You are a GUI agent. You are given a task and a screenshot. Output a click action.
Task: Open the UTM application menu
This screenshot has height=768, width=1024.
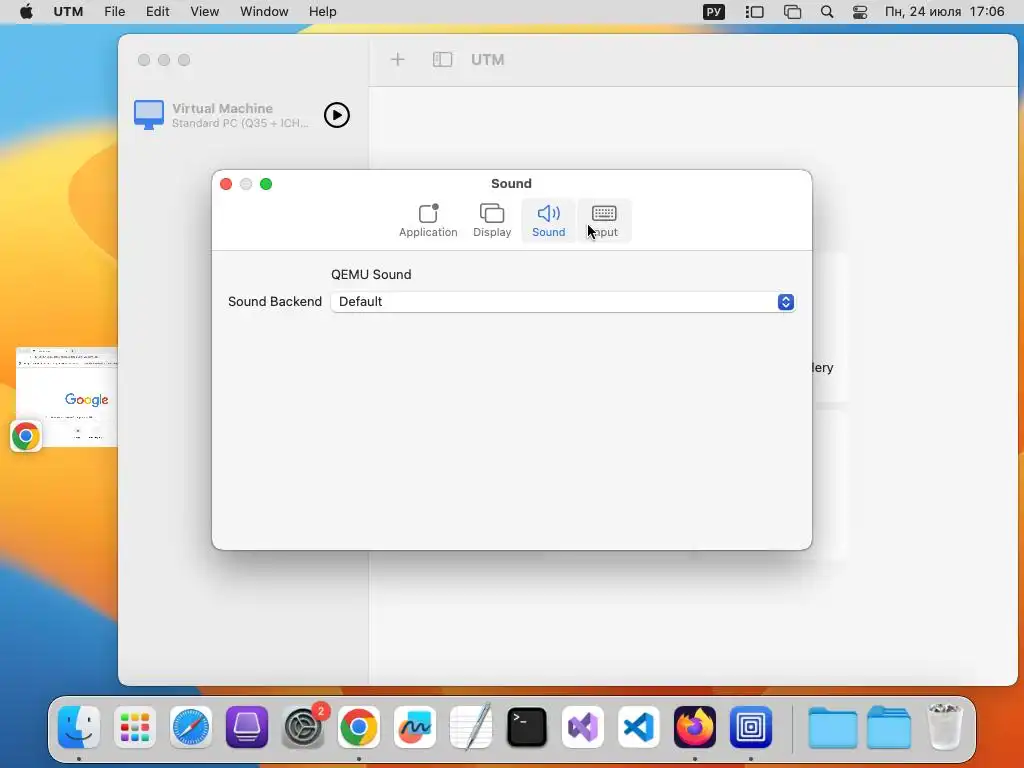pyautogui.click(x=68, y=12)
